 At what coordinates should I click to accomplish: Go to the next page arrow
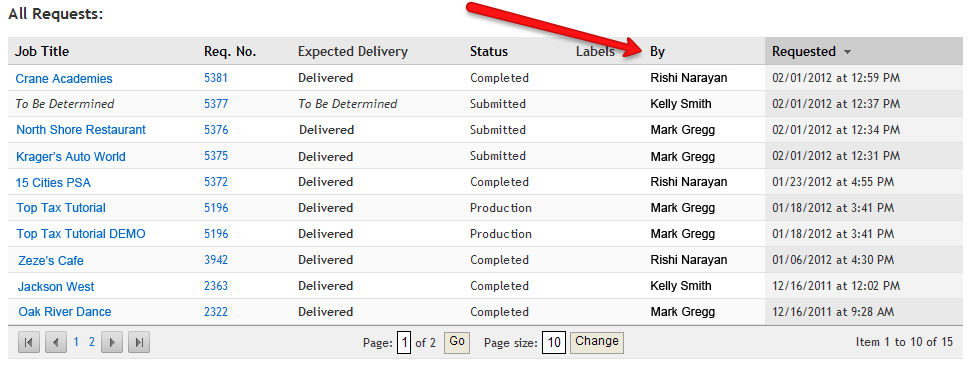(x=111, y=342)
